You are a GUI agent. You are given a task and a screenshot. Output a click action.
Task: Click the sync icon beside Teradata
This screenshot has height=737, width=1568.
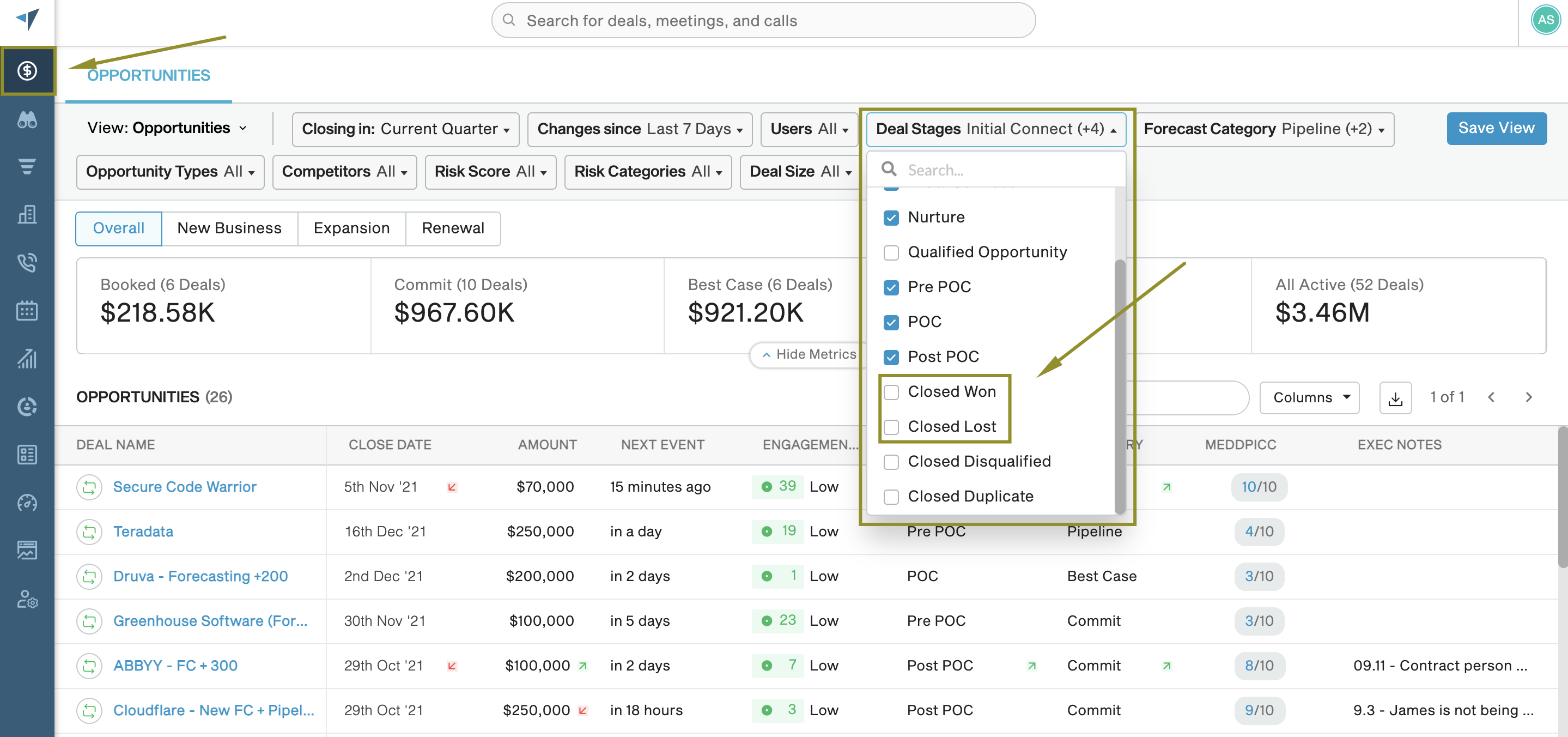pos(89,531)
